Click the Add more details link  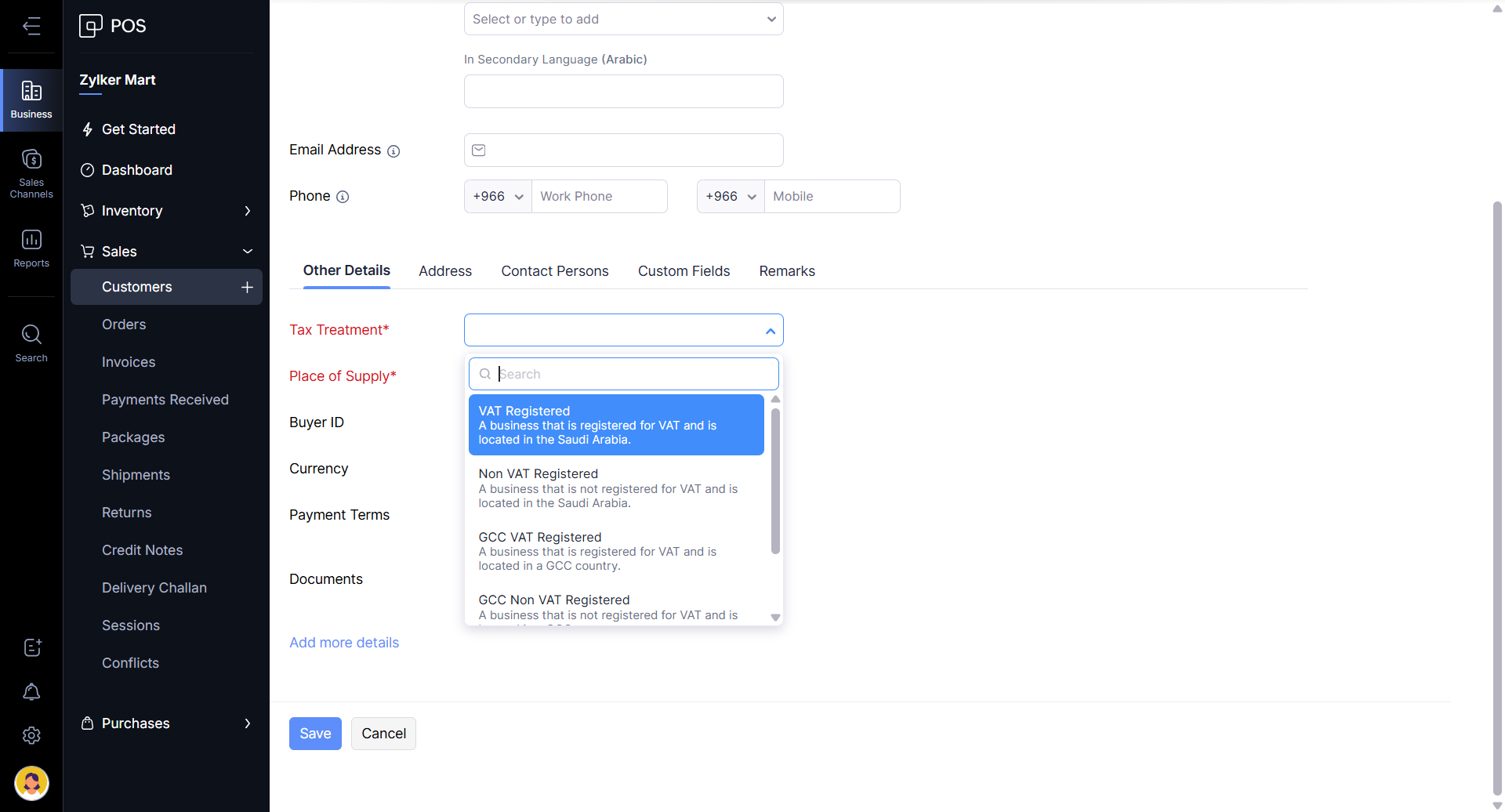pyautogui.click(x=344, y=643)
